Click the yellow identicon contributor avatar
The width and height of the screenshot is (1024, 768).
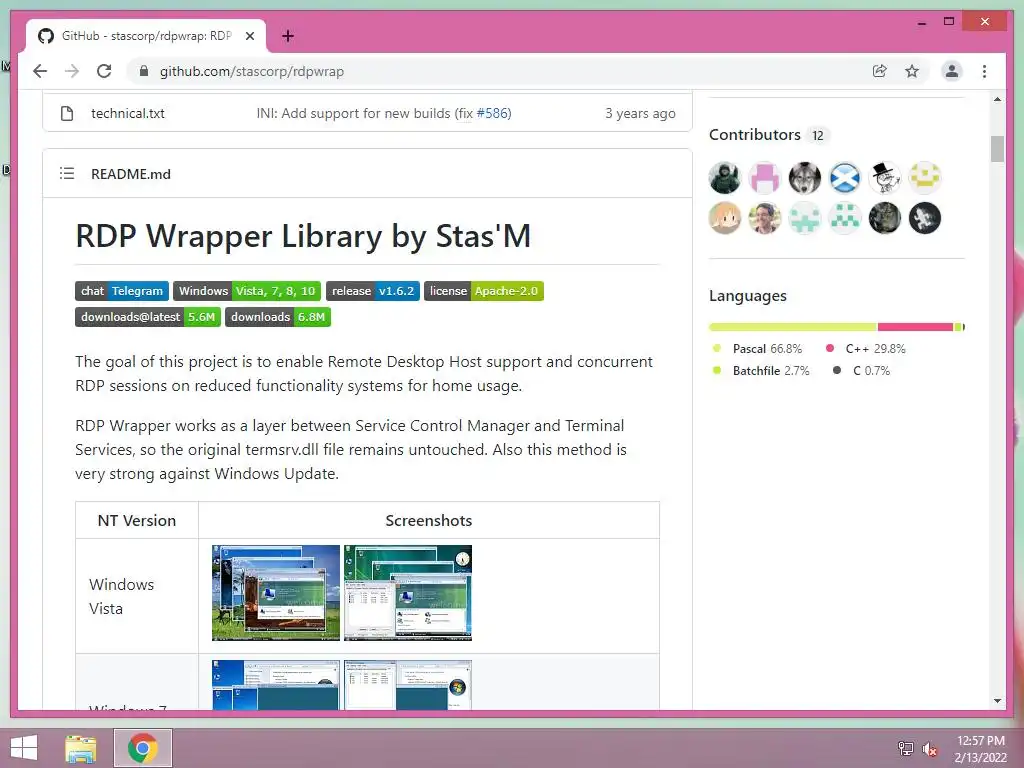(x=925, y=178)
